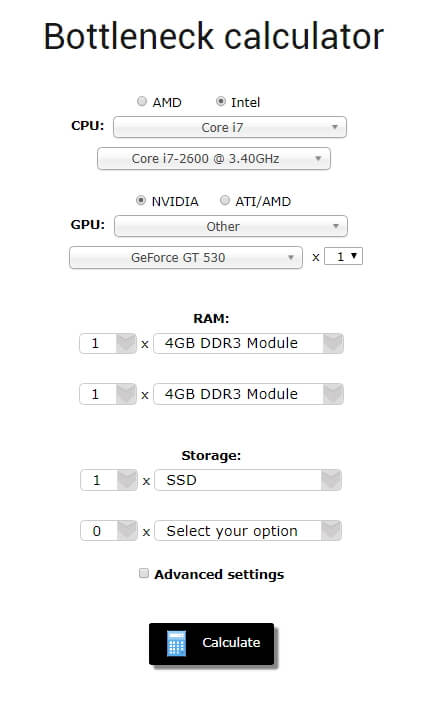Click the calculator icon on Calculate button
439x703 pixels.
pyautogui.click(x=176, y=643)
